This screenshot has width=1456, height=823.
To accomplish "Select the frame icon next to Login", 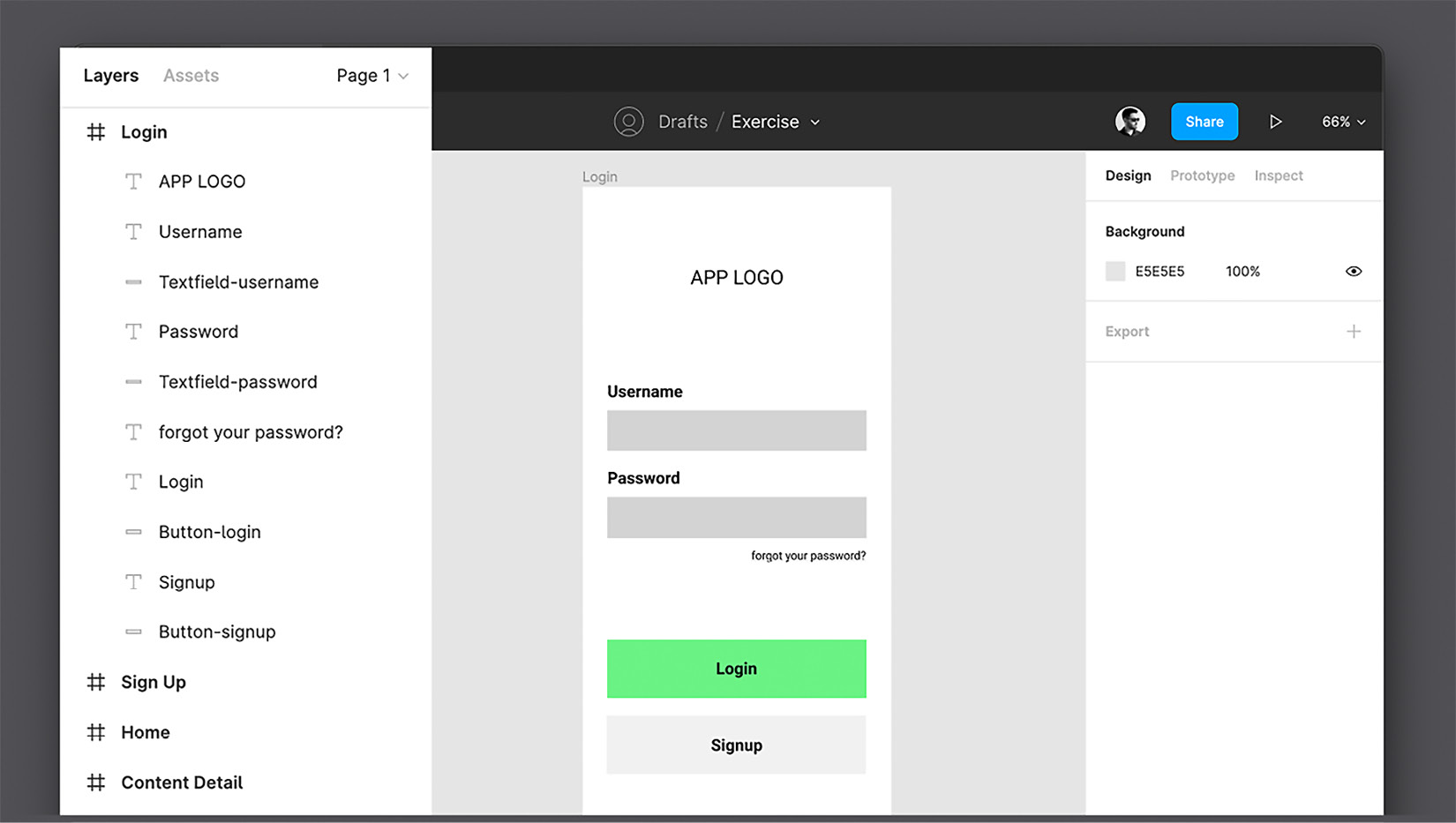I will [95, 131].
